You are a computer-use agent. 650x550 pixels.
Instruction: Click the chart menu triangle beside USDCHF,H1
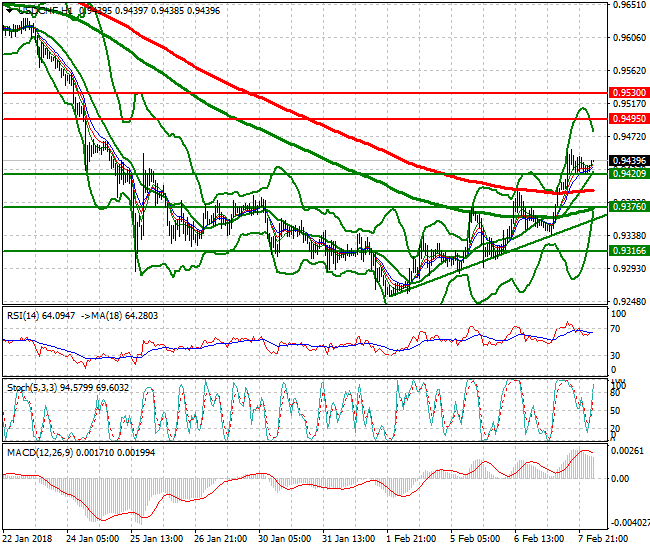click(9, 11)
